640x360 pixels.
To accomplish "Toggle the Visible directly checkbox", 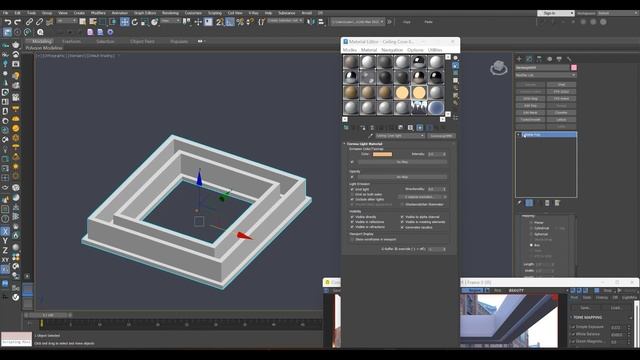I will pos(352,217).
